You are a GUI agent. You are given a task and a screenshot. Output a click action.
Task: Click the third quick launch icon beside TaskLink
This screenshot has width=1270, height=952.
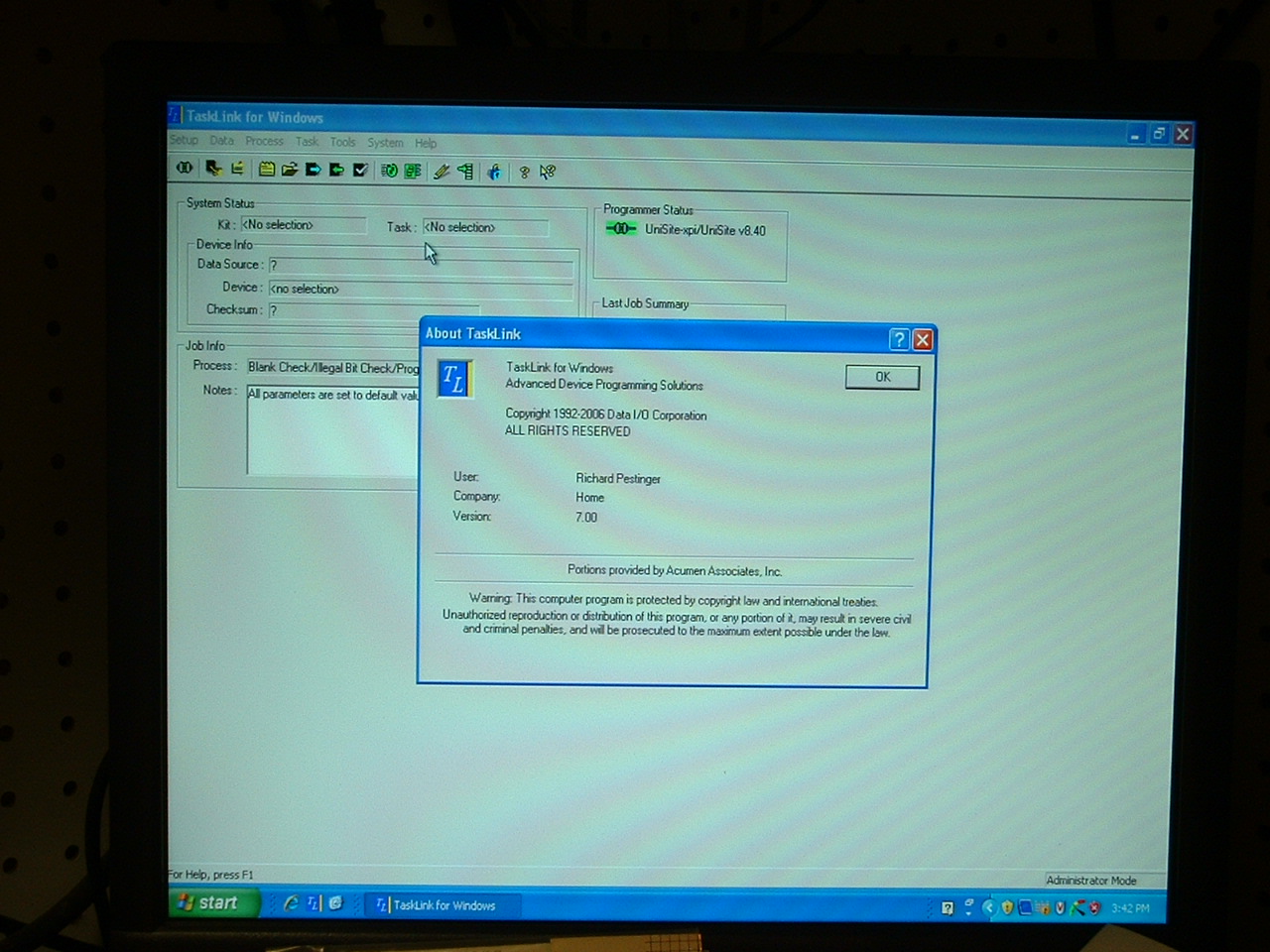[335, 903]
